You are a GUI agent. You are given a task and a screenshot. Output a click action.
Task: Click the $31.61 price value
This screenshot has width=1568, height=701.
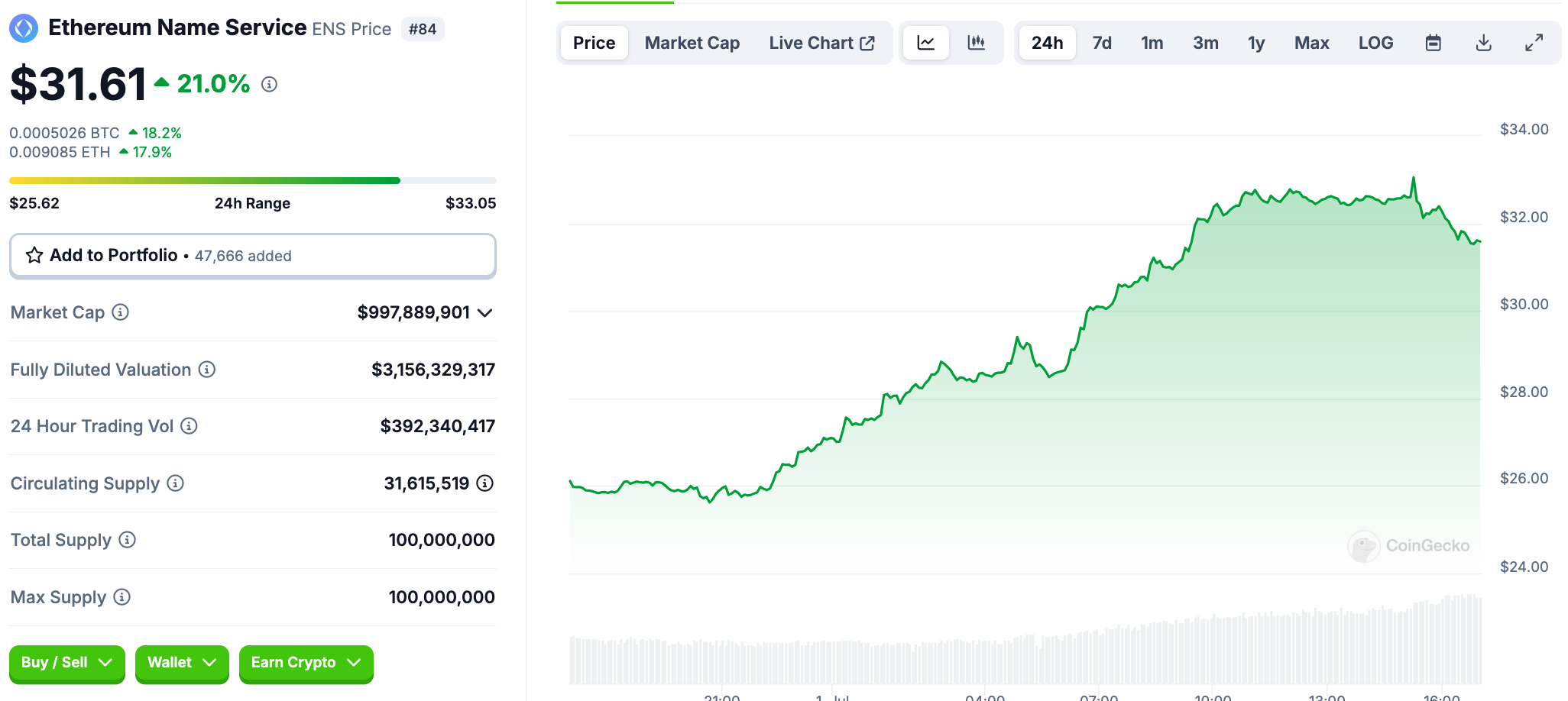click(78, 84)
